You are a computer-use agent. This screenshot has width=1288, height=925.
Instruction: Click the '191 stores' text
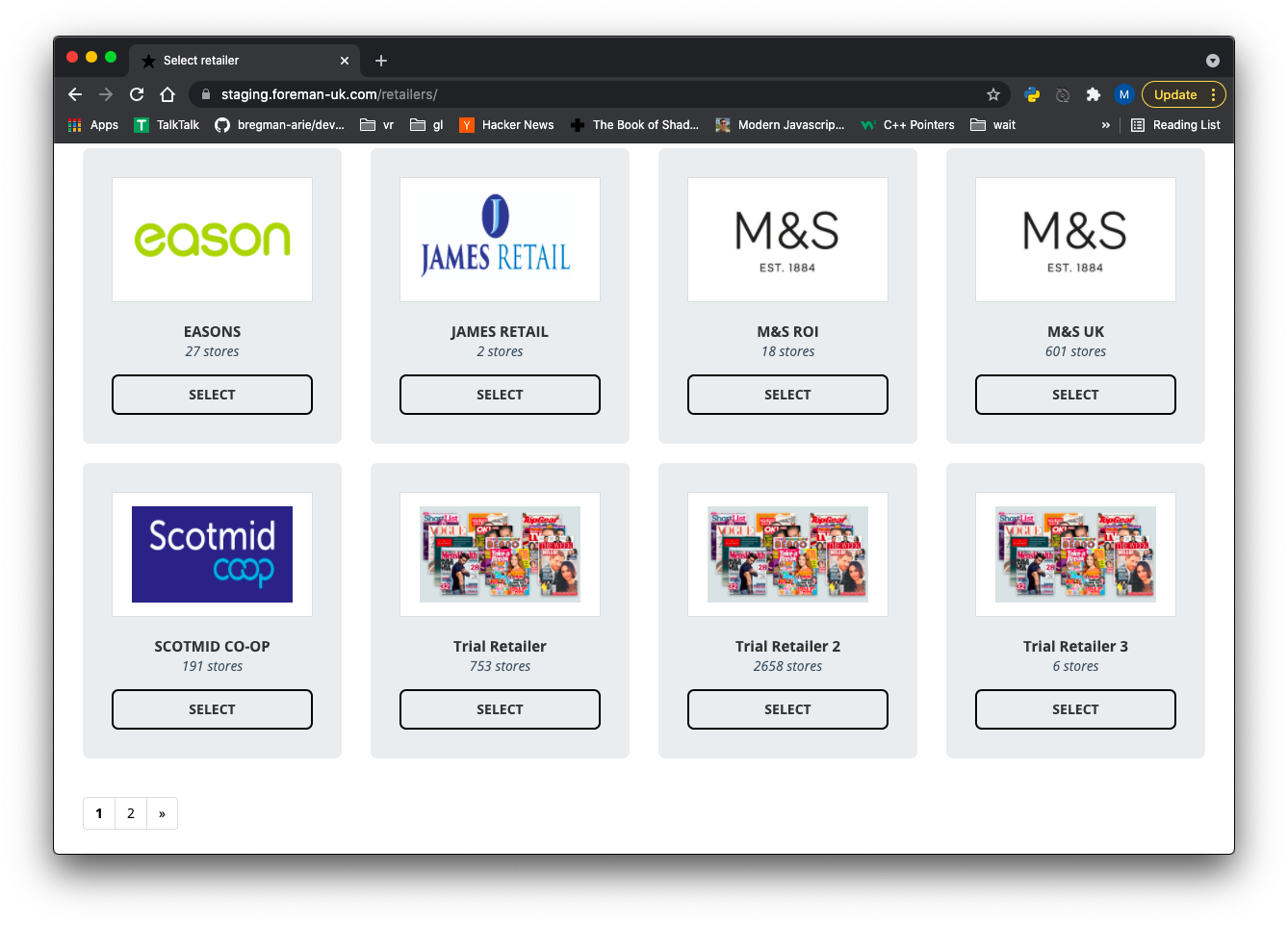[x=212, y=666]
